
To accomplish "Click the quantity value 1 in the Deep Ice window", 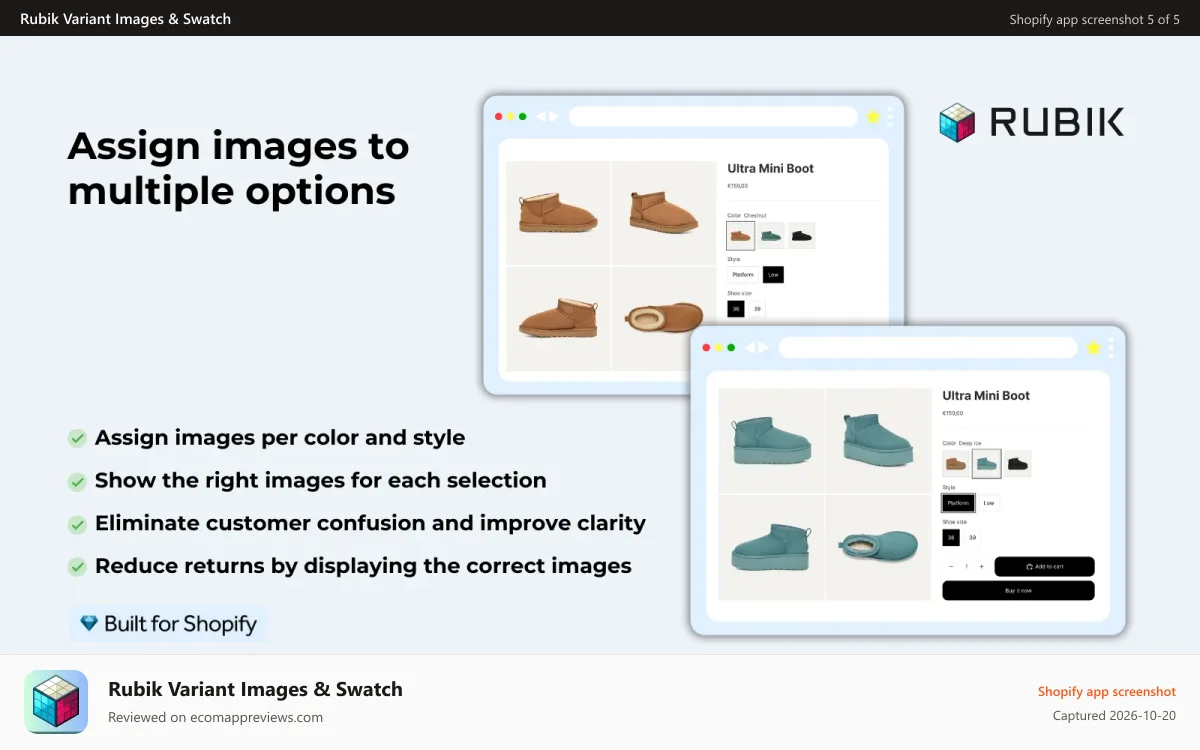I will (966, 567).
